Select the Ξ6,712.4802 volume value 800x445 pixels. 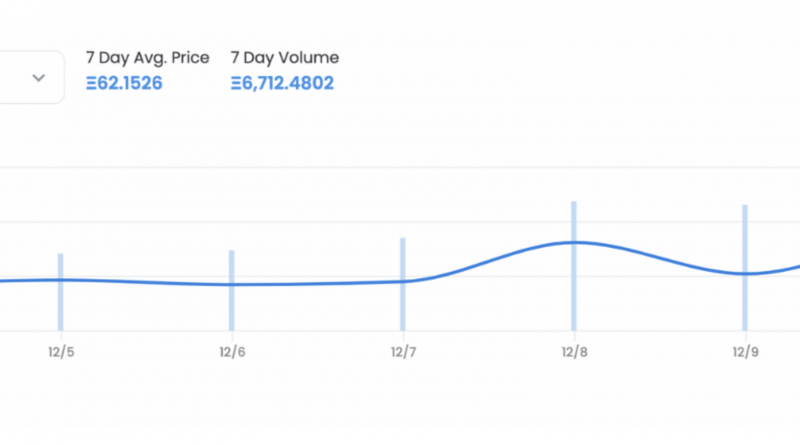tap(282, 82)
